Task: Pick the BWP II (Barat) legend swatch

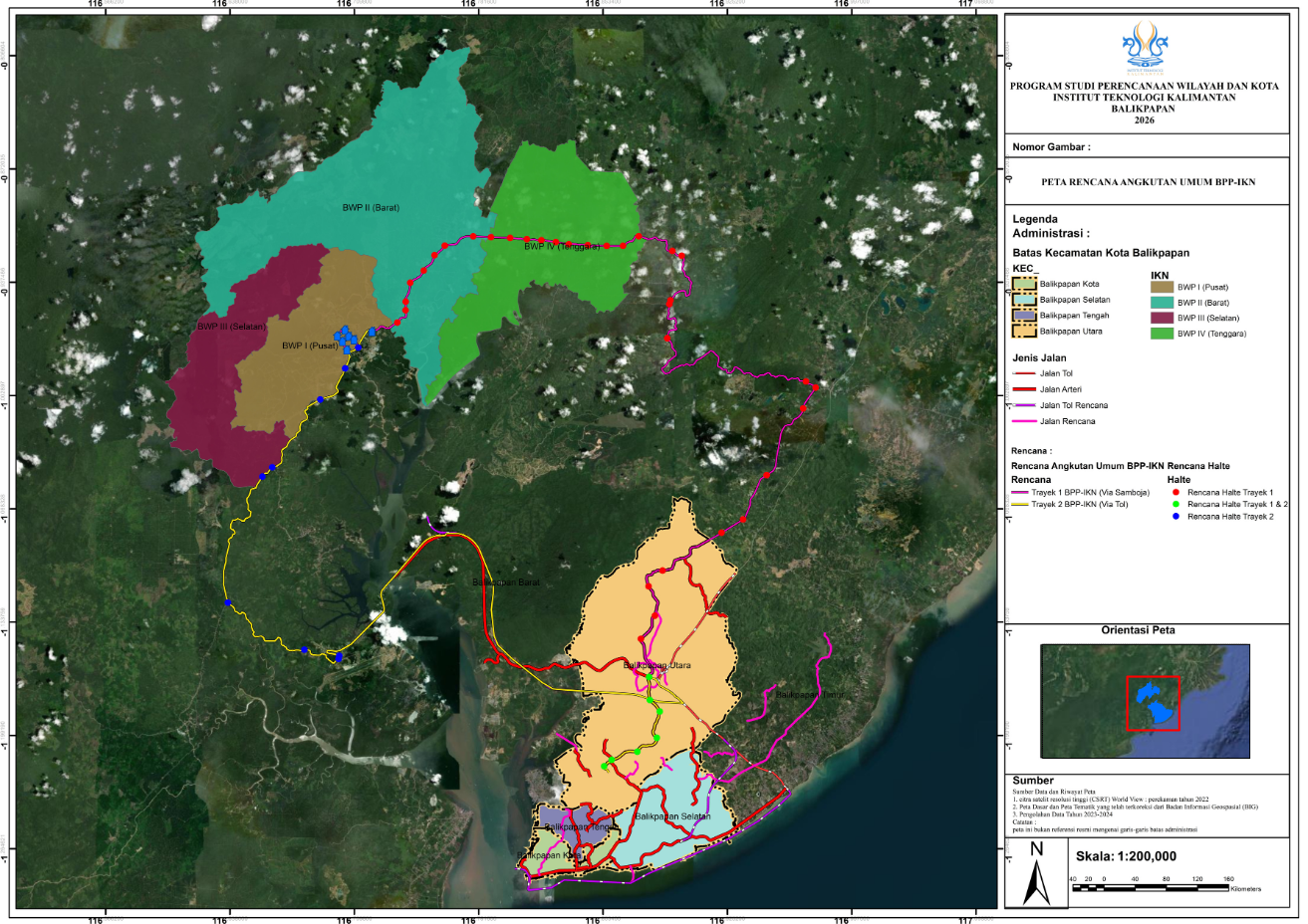Action: point(1162,303)
